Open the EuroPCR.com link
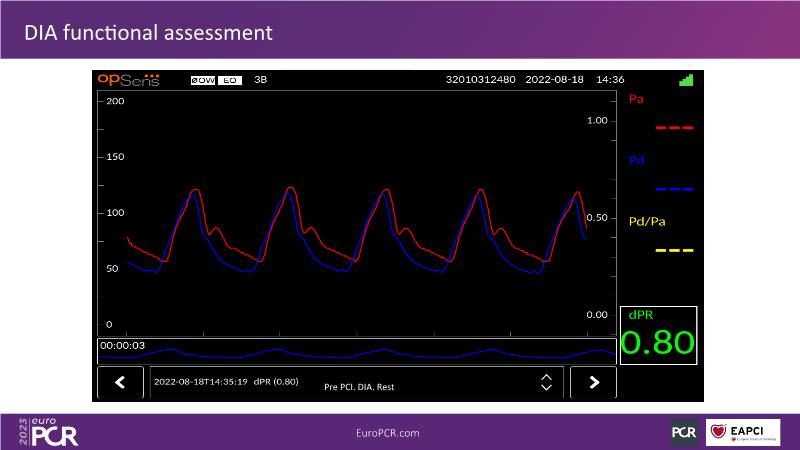The image size is (800, 450). click(x=387, y=432)
